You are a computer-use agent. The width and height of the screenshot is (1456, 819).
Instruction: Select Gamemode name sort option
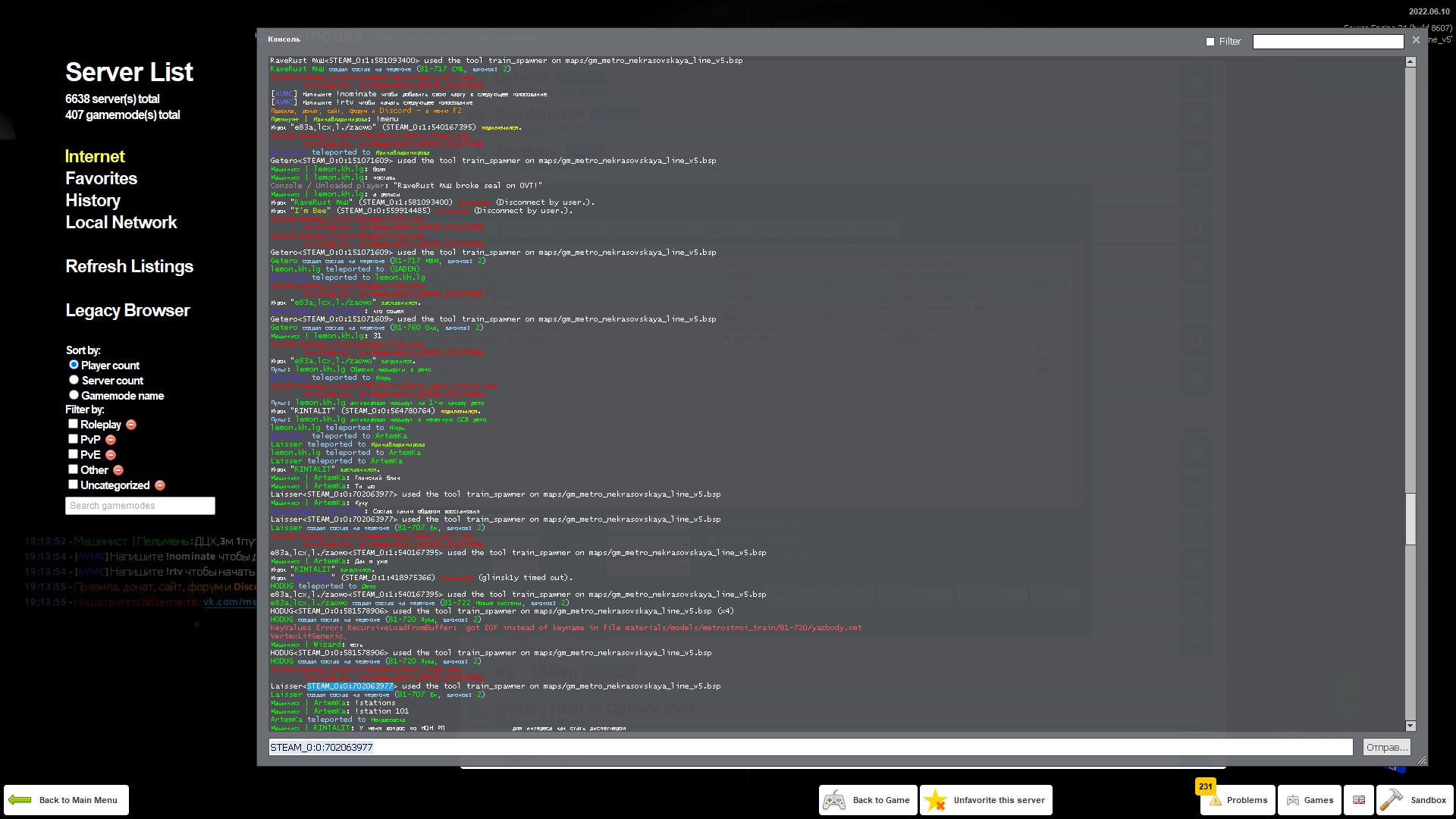tap(74, 395)
